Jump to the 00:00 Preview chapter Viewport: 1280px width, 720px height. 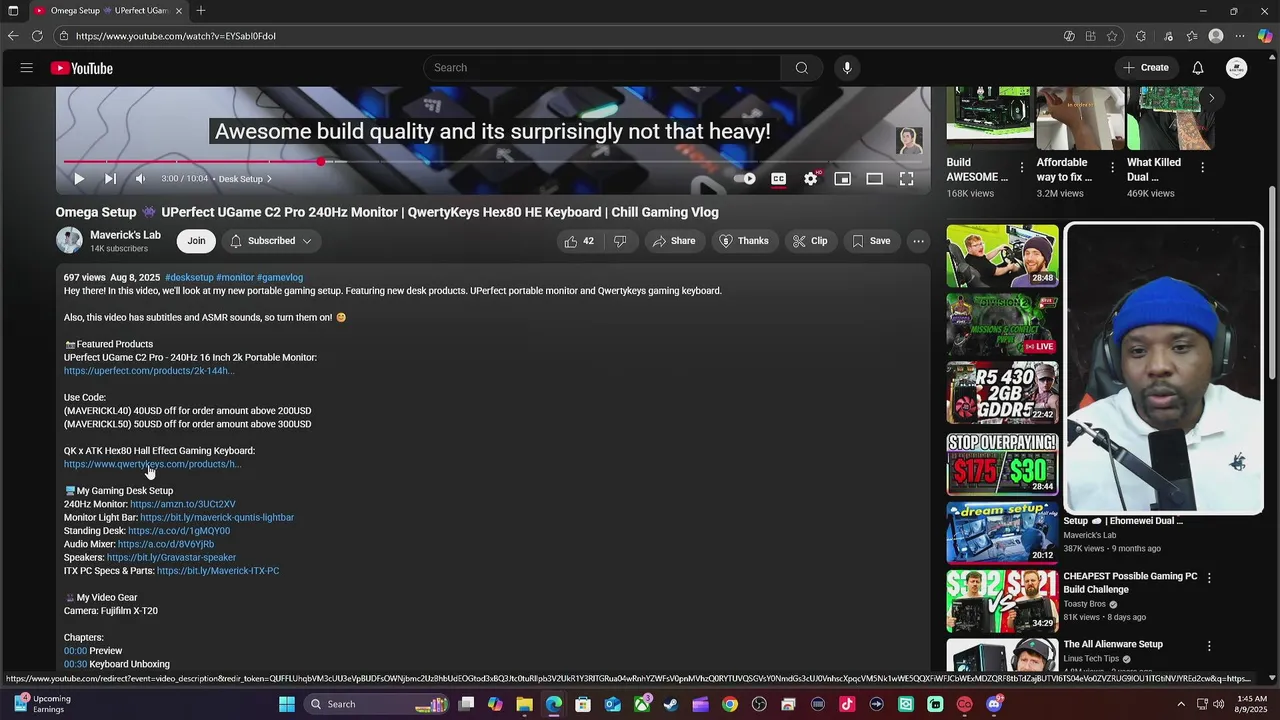pos(75,651)
